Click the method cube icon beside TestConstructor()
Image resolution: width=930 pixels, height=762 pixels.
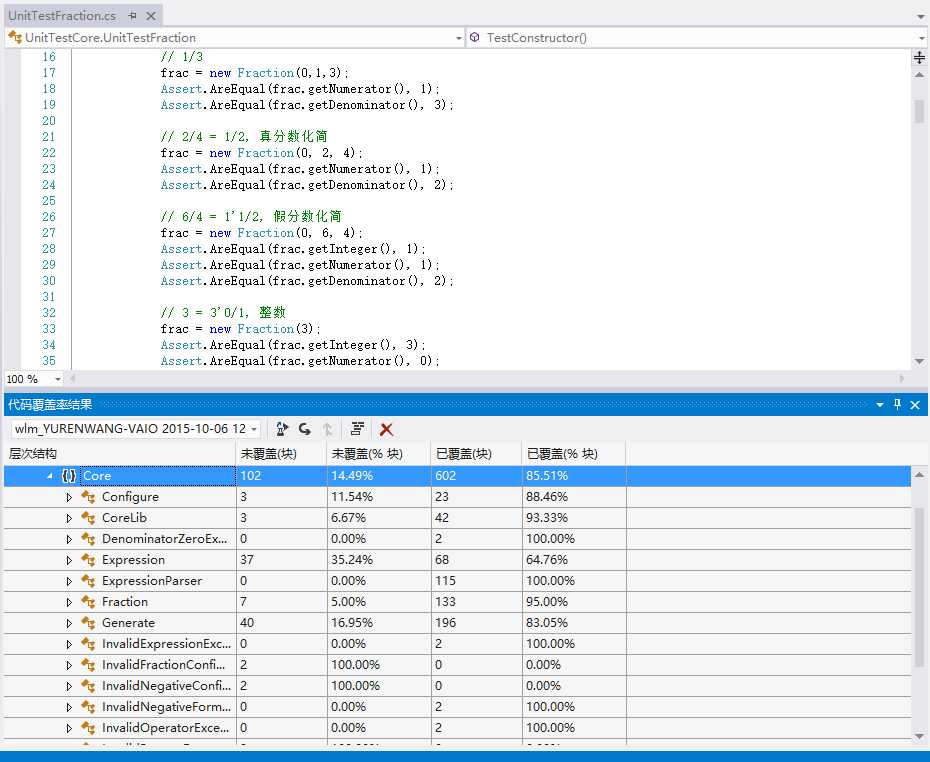click(x=474, y=37)
